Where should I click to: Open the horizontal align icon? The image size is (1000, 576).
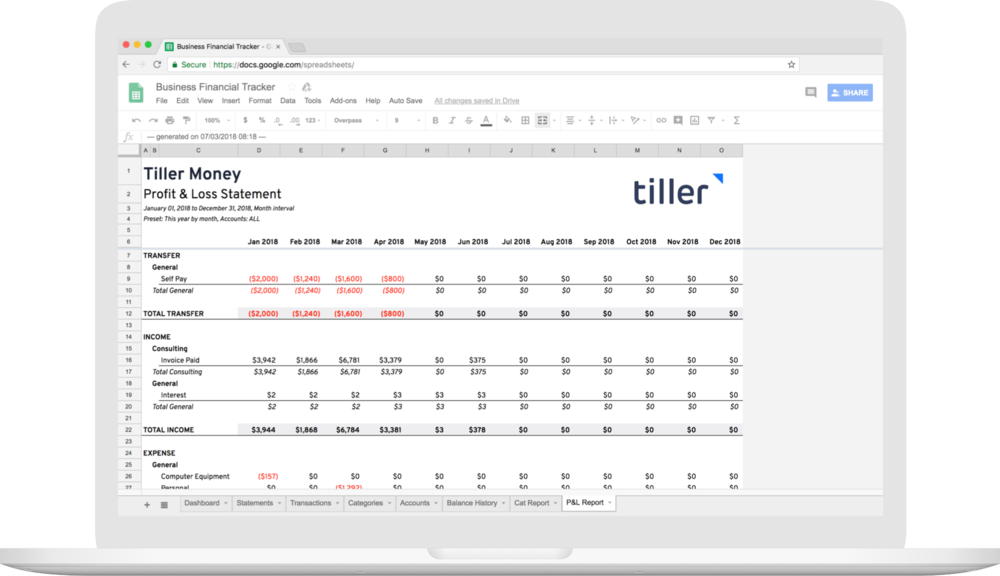(x=570, y=120)
